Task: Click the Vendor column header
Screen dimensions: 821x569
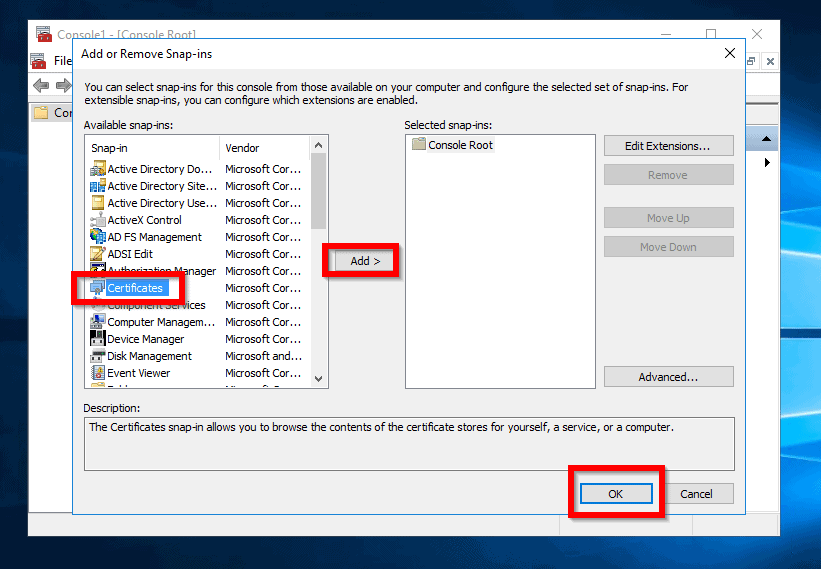Action: pyautogui.click(x=265, y=148)
